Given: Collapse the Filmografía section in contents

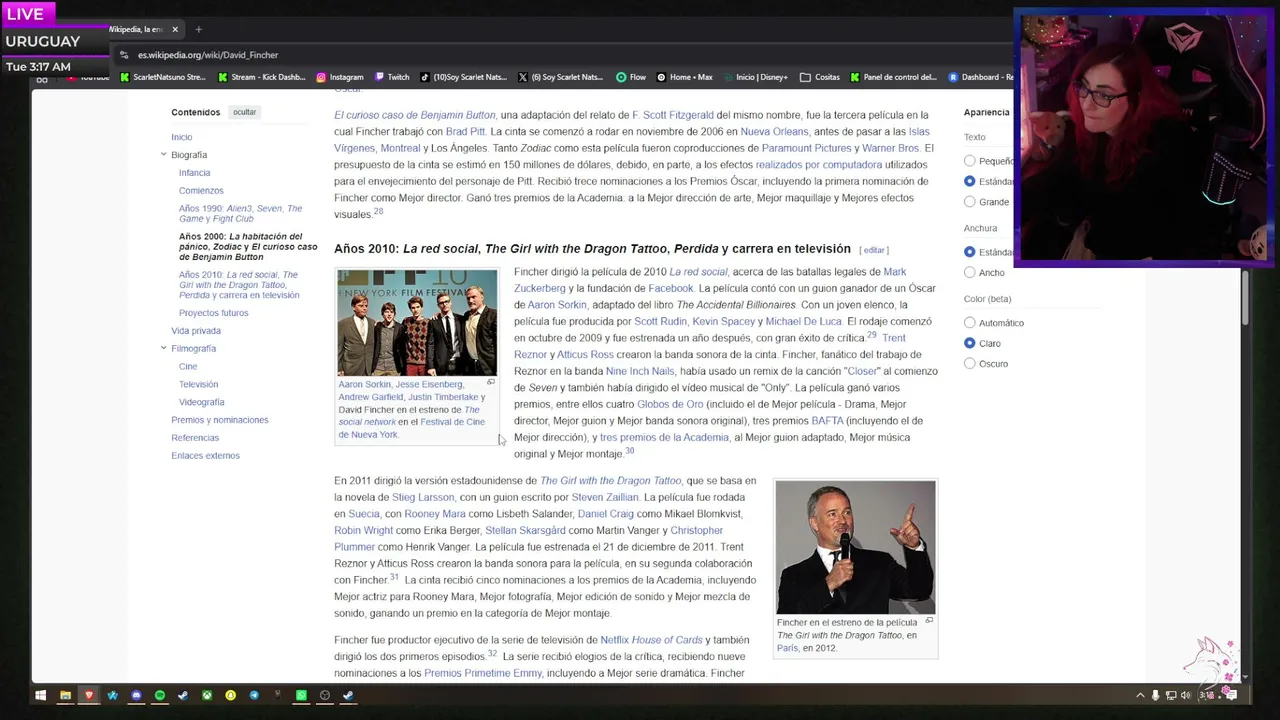Looking at the screenshot, I should [163, 348].
